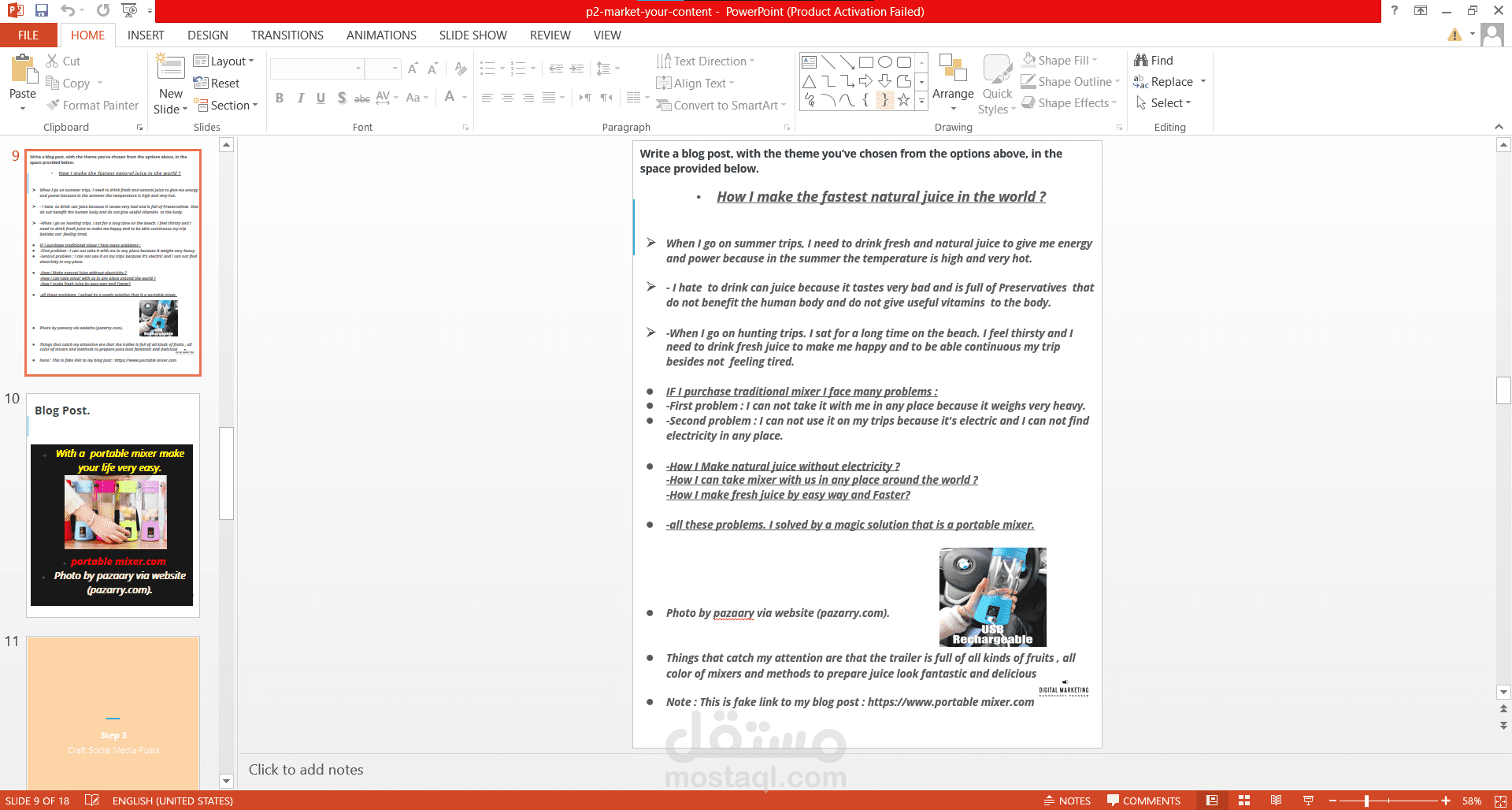Open the Text Direction dropdown
The image size is (1512, 810).
click(706, 61)
